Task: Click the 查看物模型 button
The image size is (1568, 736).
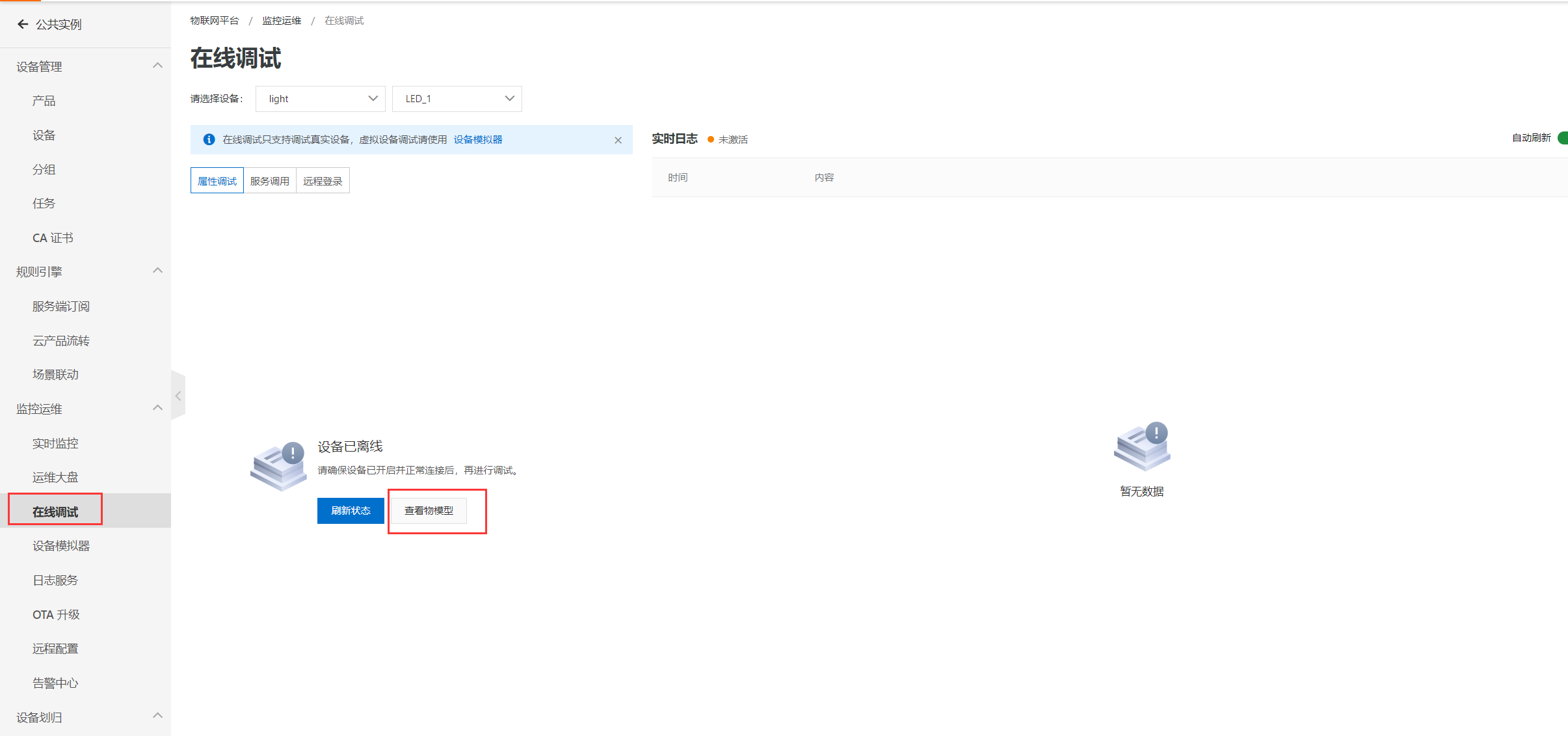Action: pos(429,511)
